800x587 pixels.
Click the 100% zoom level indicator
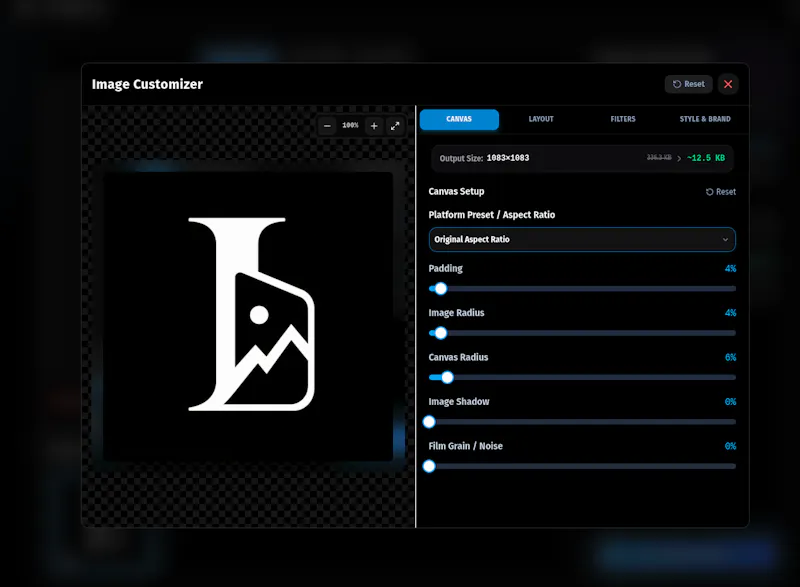click(351, 125)
